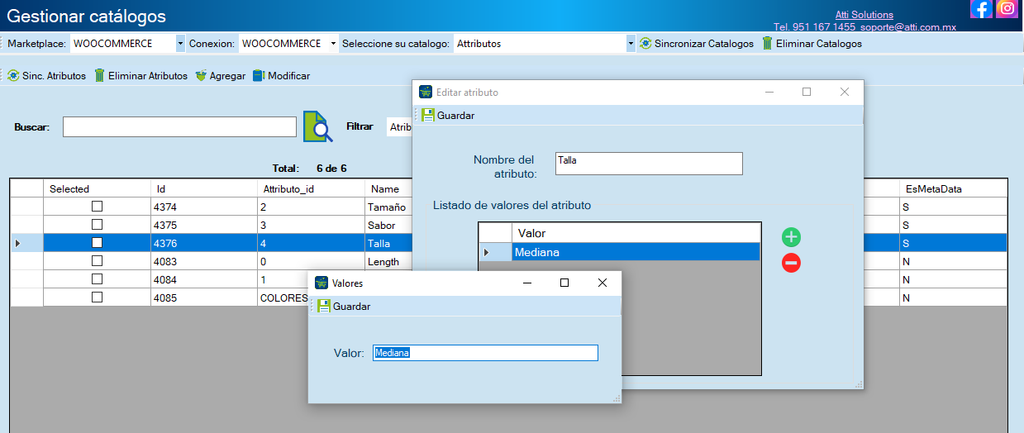The height and width of the screenshot is (433, 1024).
Task: Click the soporte@atti.com.mx contact link
Action: pyautogui.click(x=906, y=27)
